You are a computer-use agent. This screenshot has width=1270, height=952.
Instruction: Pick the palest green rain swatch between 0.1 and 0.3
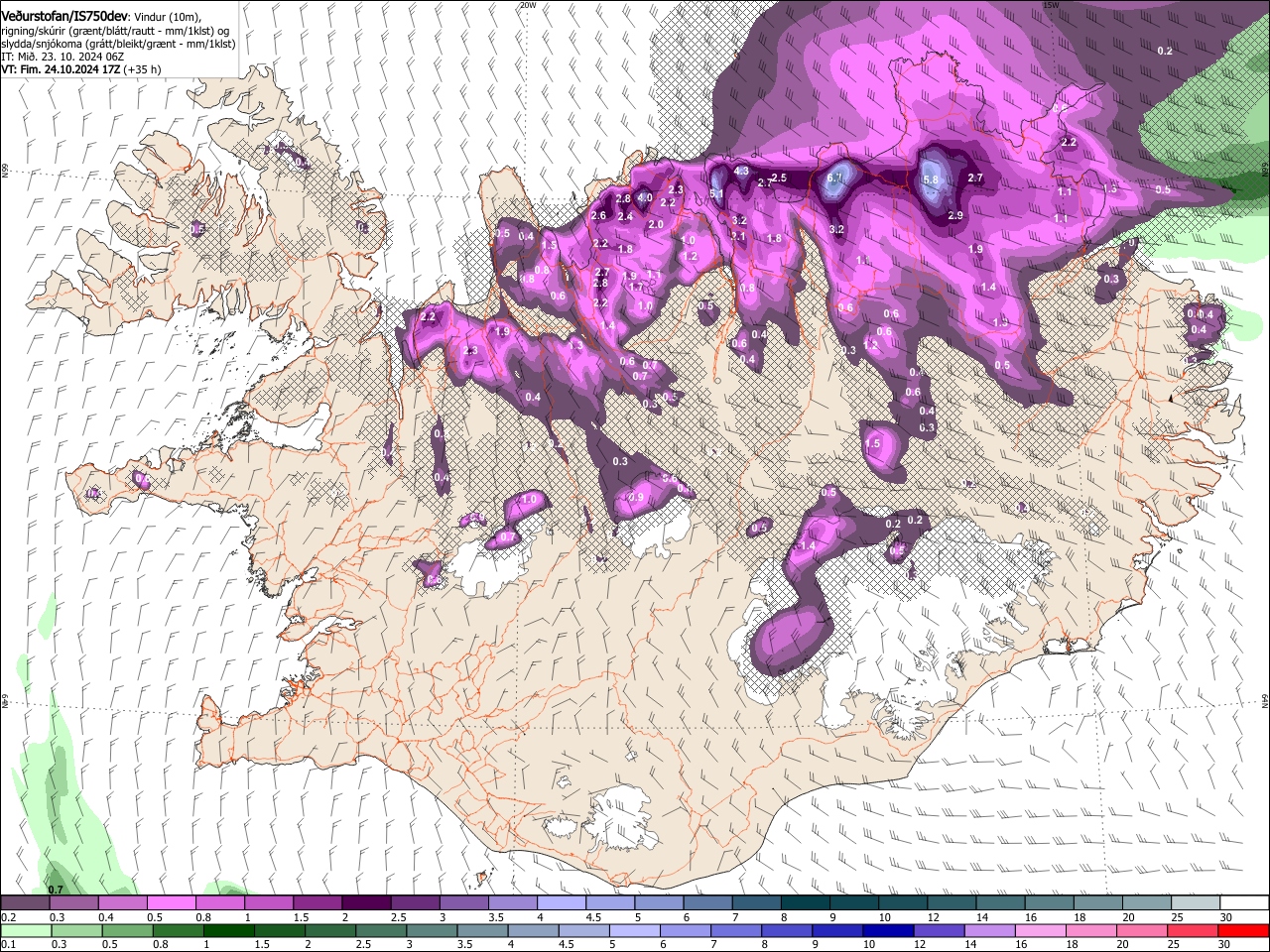(x=25, y=929)
